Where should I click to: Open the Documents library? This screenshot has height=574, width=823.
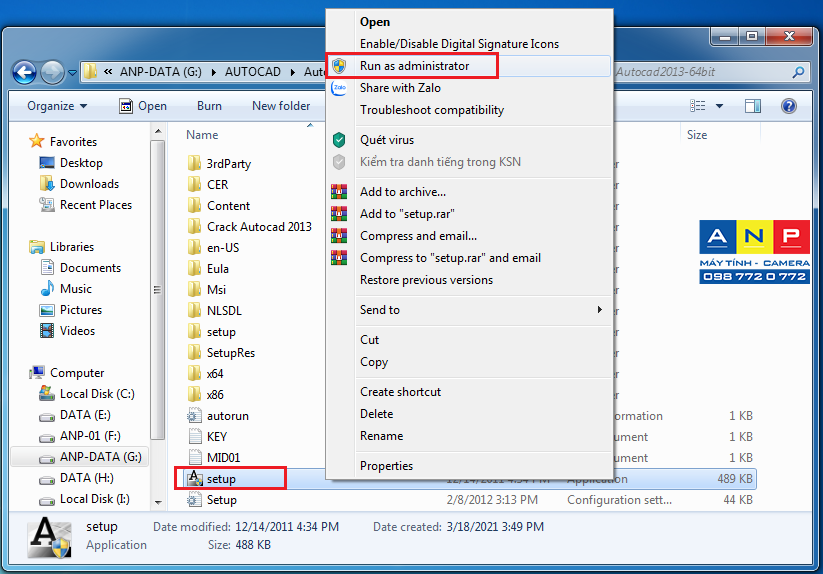[80, 268]
